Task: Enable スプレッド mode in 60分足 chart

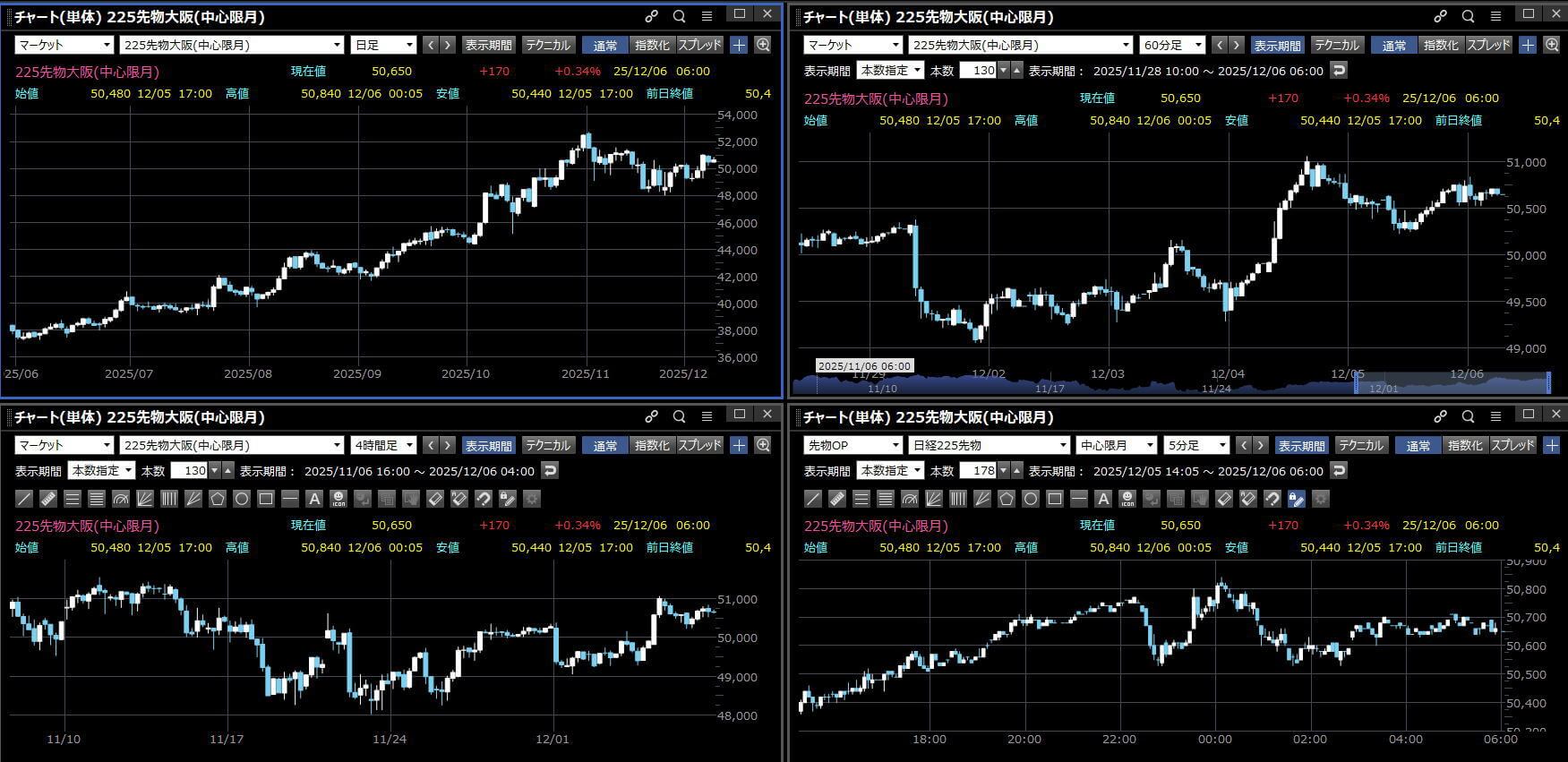Action: [1488, 45]
